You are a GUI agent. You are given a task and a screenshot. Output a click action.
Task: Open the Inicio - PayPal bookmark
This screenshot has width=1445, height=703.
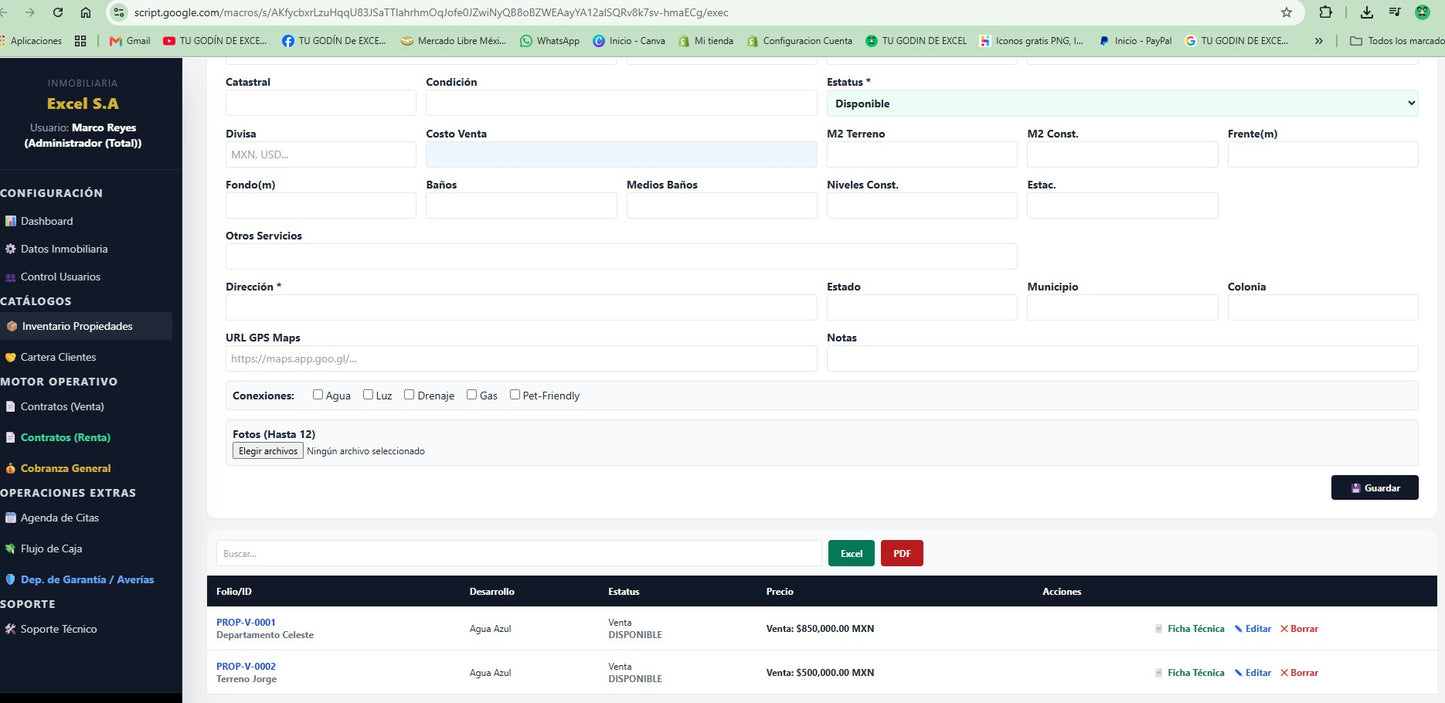(1135, 41)
